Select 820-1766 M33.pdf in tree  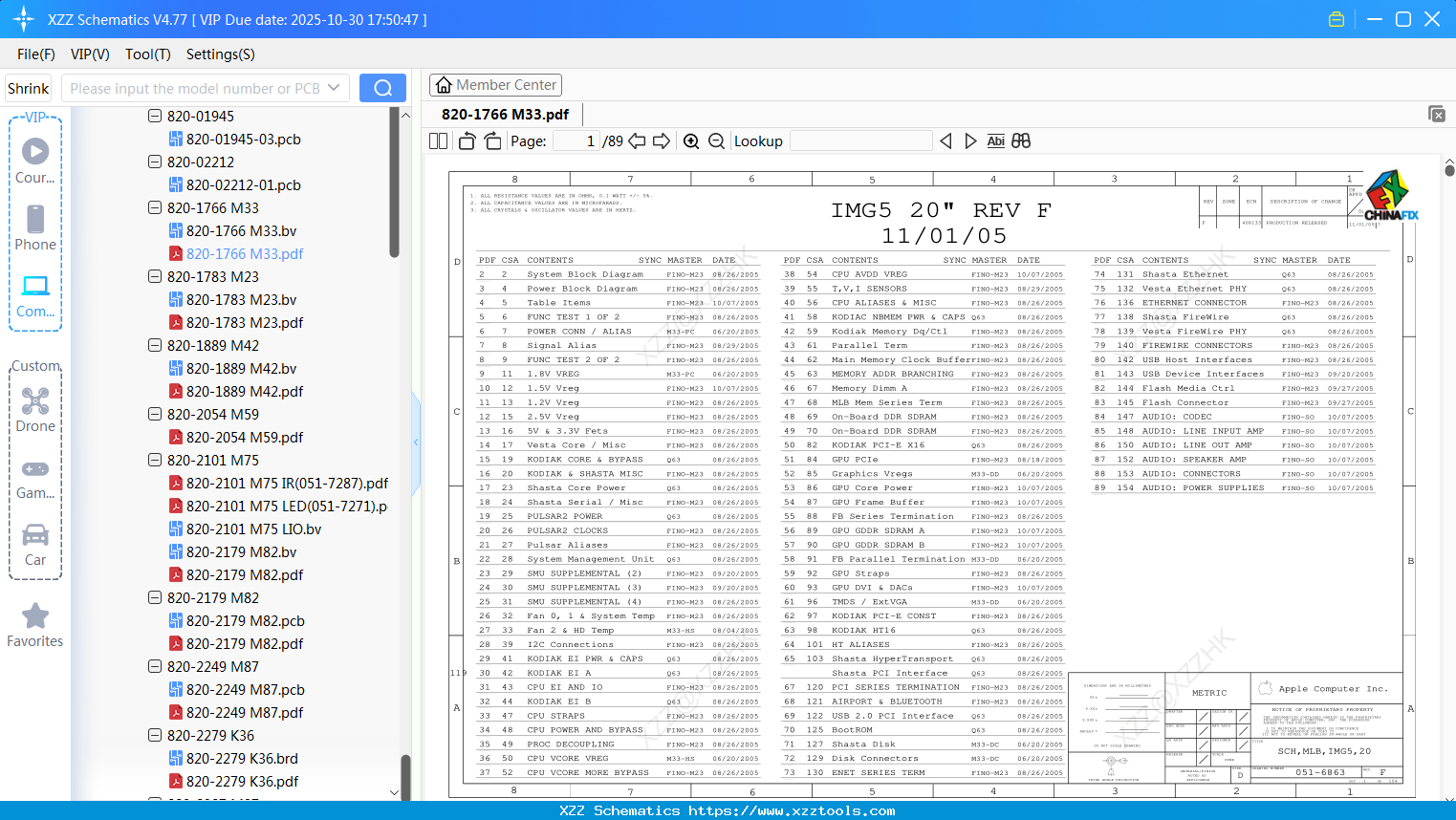245,253
